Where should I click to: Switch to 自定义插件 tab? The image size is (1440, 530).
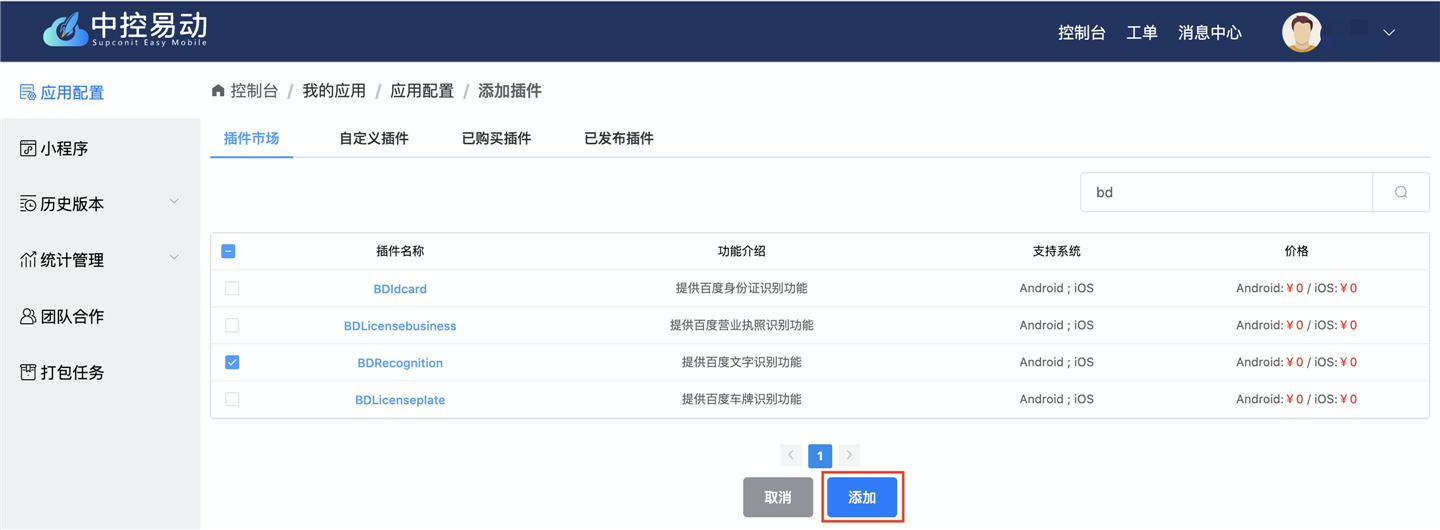click(374, 138)
